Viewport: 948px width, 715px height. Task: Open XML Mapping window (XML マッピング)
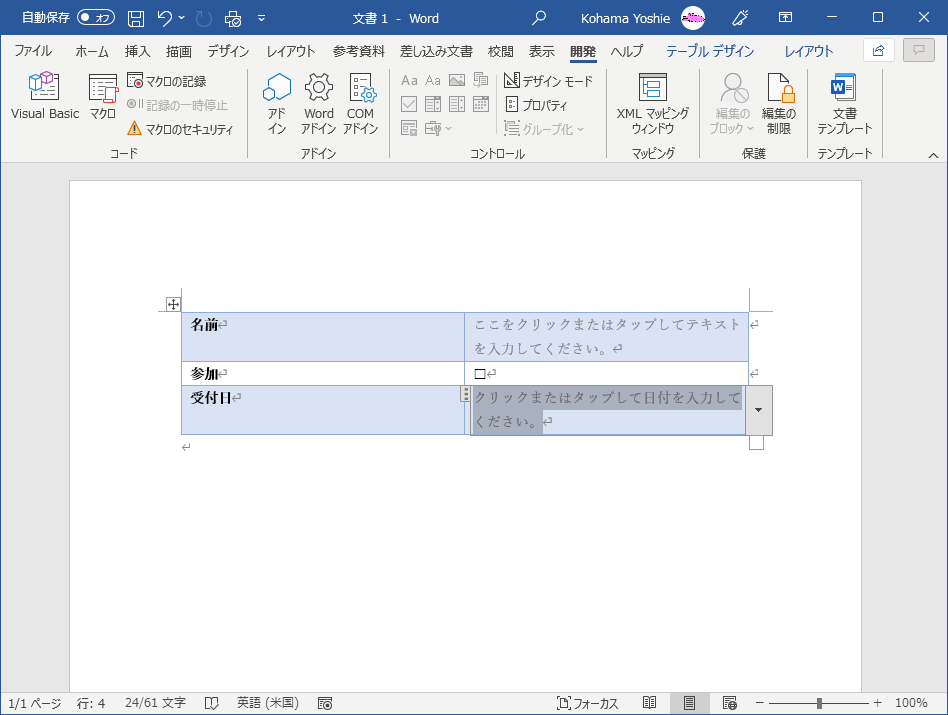[653, 103]
